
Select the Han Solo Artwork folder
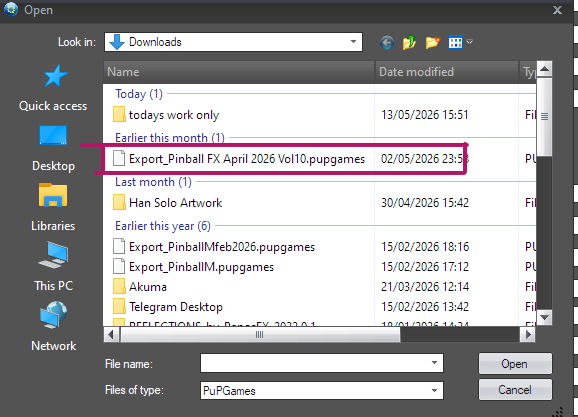[175, 203]
